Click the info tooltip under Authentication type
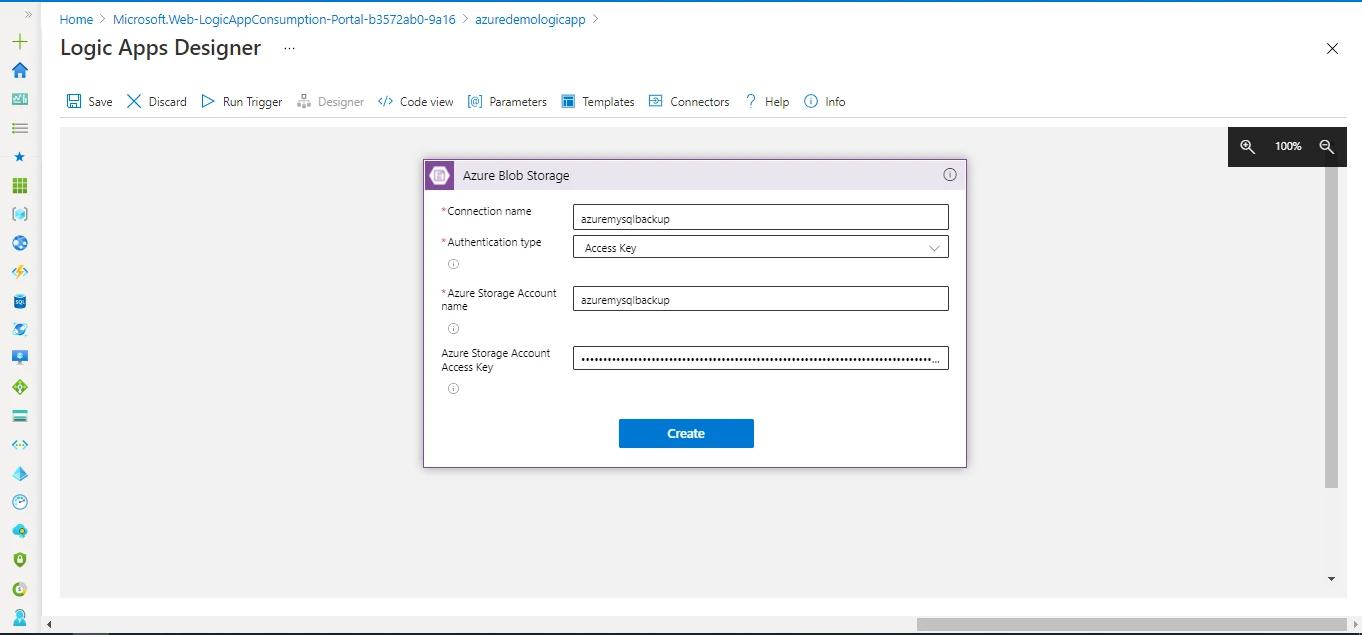Viewport: 1362px width, 635px height. pyautogui.click(x=454, y=264)
